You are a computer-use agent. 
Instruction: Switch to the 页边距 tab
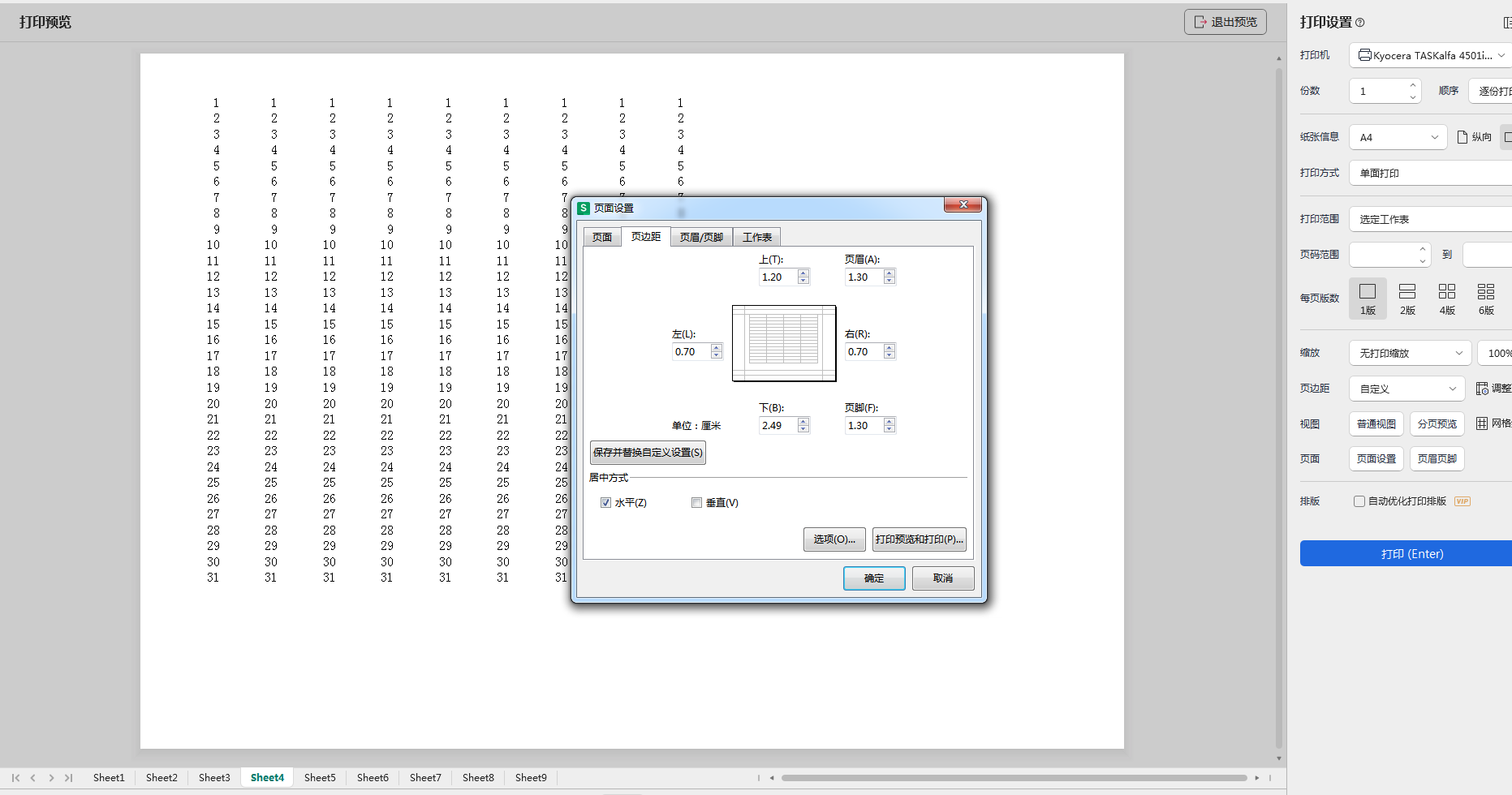pyautogui.click(x=646, y=236)
